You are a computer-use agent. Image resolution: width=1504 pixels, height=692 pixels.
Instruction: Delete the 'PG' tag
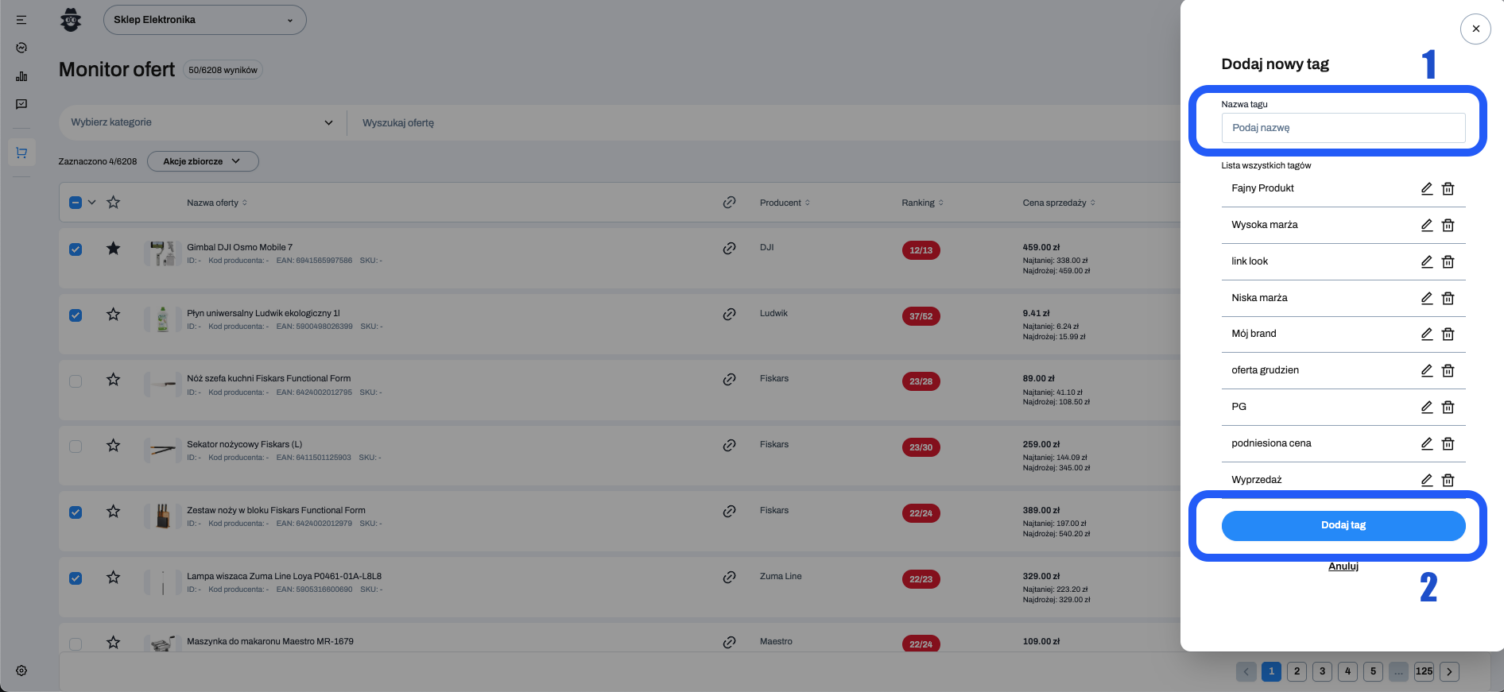coord(1447,407)
